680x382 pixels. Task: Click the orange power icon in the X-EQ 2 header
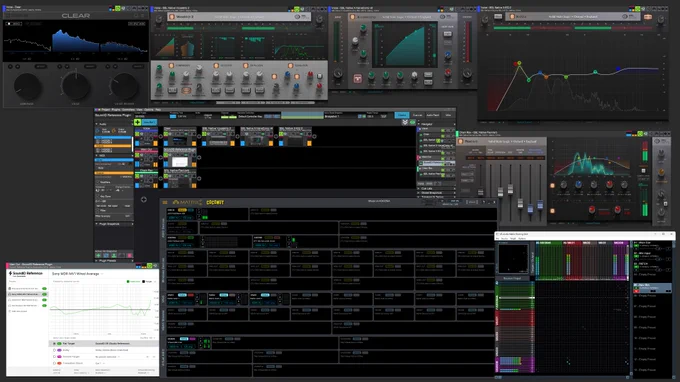tap(512, 16)
